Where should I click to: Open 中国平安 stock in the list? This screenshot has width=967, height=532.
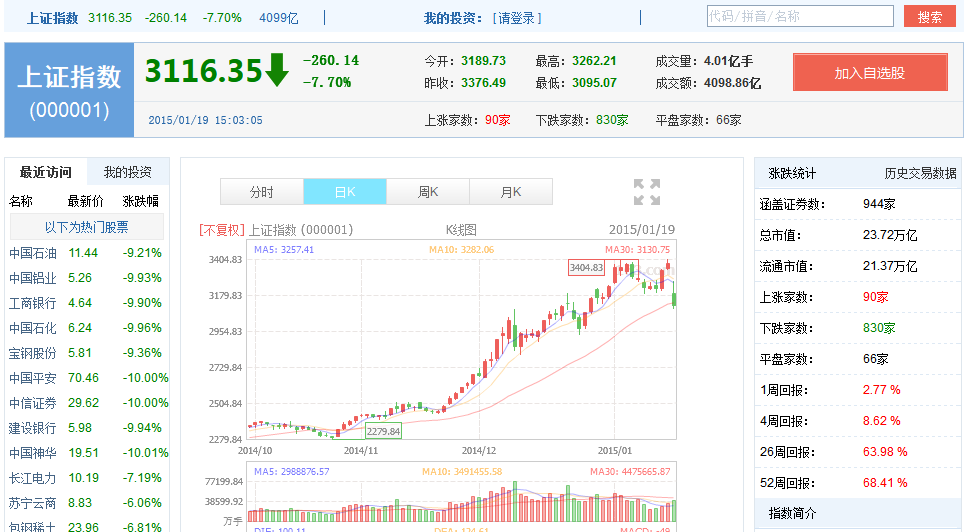33,378
